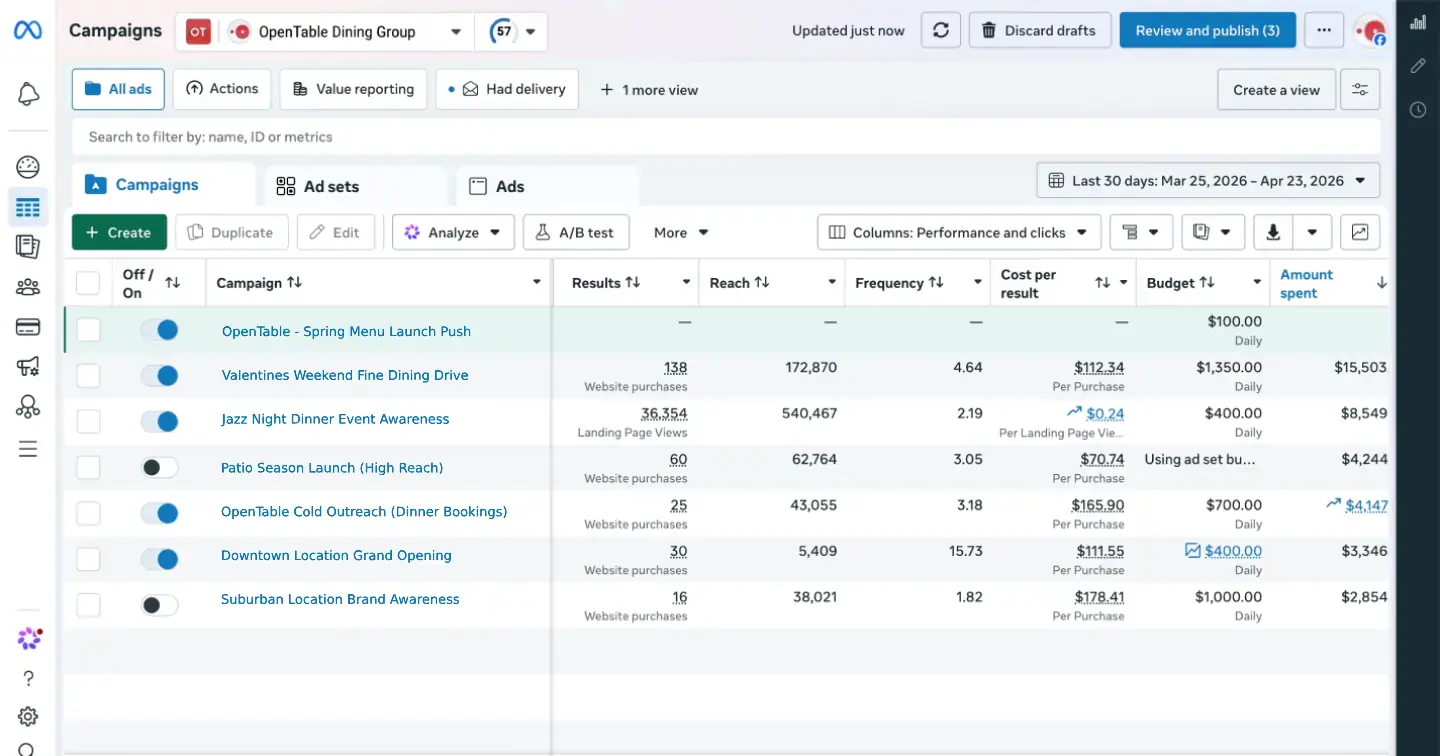Open Downtown Location Grand Opening campaign
Screen dimensions: 1440x756
tap(336, 555)
